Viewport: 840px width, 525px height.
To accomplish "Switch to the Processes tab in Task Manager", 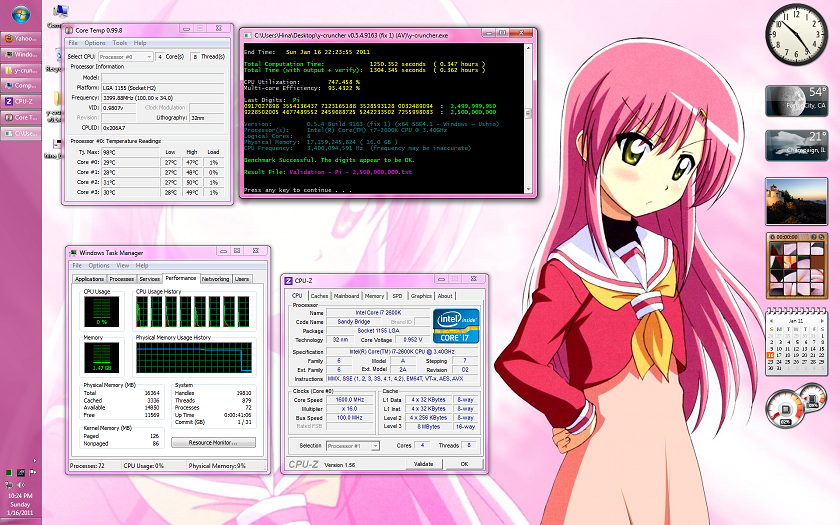I will tap(122, 279).
